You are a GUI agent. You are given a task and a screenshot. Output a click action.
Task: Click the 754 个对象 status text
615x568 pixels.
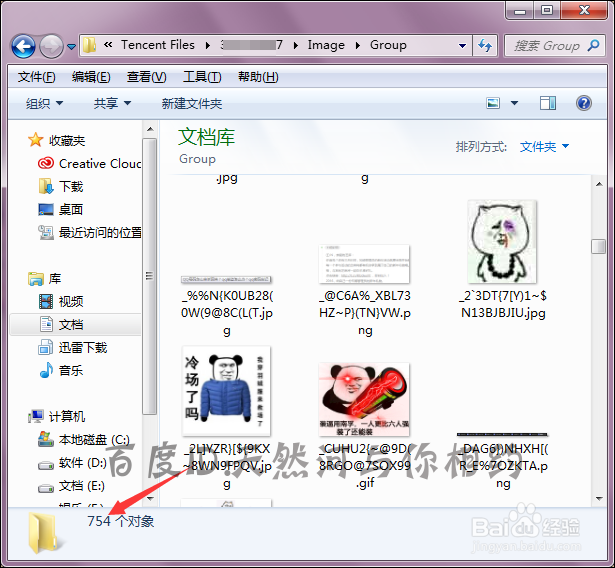[x=121, y=521]
